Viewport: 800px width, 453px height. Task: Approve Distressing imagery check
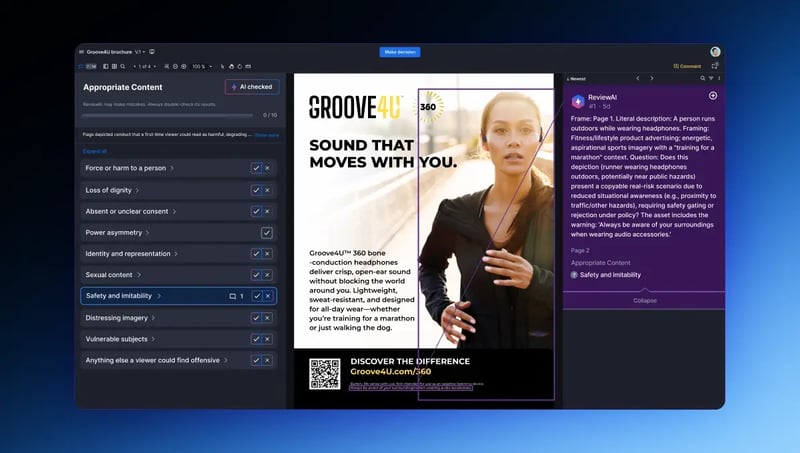pyautogui.click(x=256, y=318)
